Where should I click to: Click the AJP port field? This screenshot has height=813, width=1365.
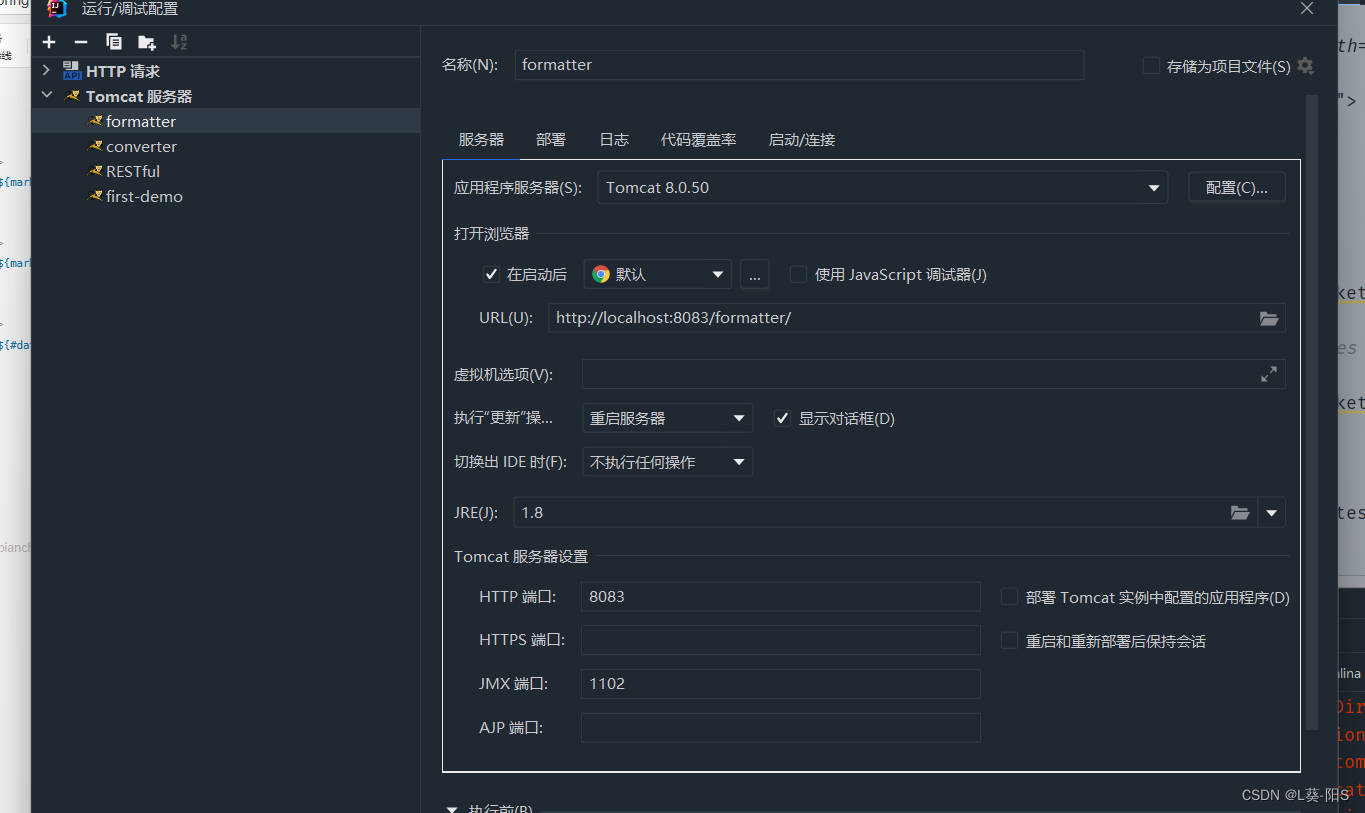coord(780,728)
